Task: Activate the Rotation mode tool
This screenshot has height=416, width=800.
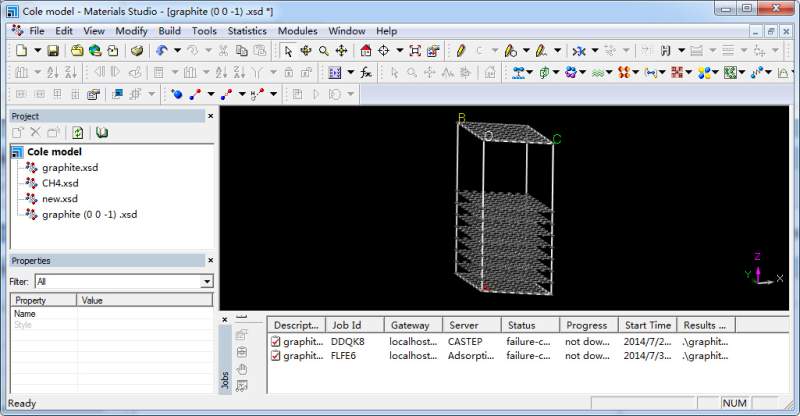Action: [306, 51]
